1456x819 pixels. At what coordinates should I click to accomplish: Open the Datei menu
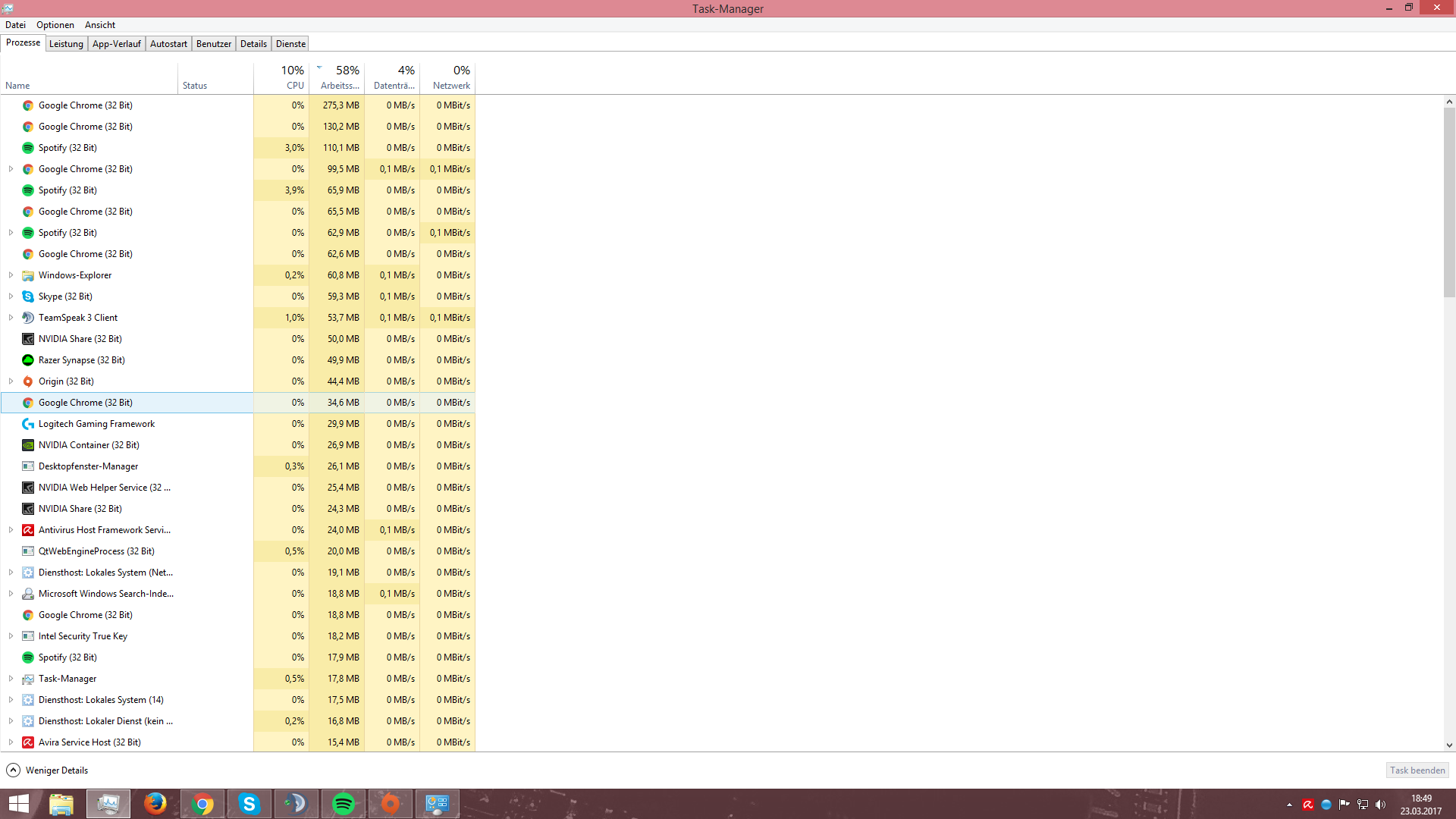[15, 25]
